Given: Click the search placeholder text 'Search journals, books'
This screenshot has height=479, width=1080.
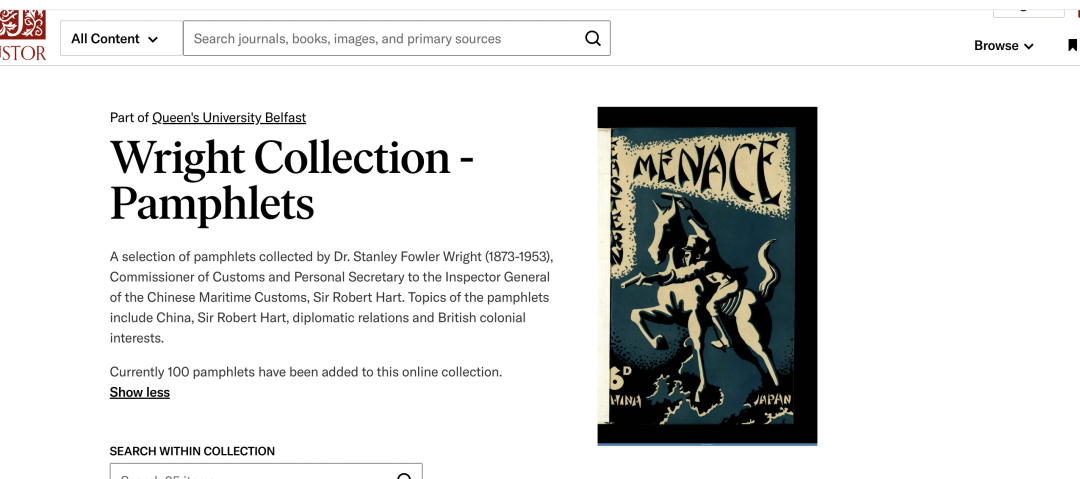Looking at the screenshot, I should pos(347,39).
